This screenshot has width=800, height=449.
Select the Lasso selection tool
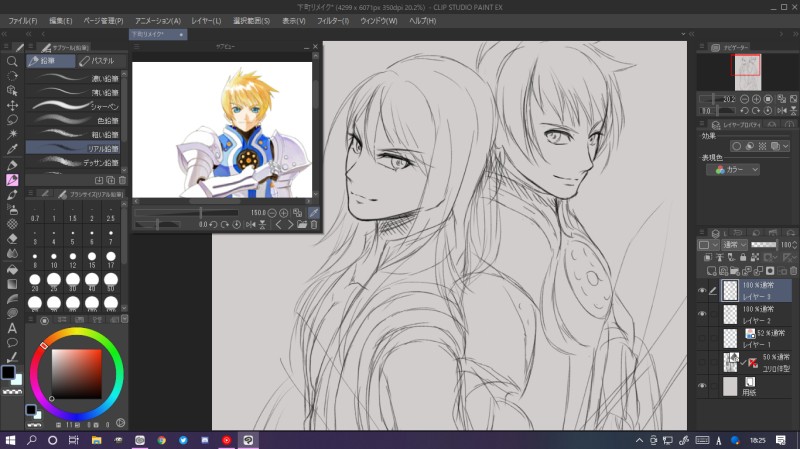[x=12, y=120]
